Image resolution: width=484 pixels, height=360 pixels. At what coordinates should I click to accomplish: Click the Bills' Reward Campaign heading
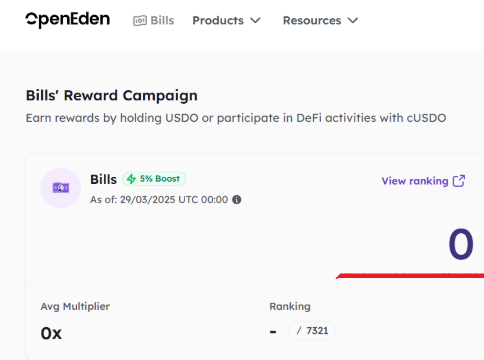click(x=112, y=96)
